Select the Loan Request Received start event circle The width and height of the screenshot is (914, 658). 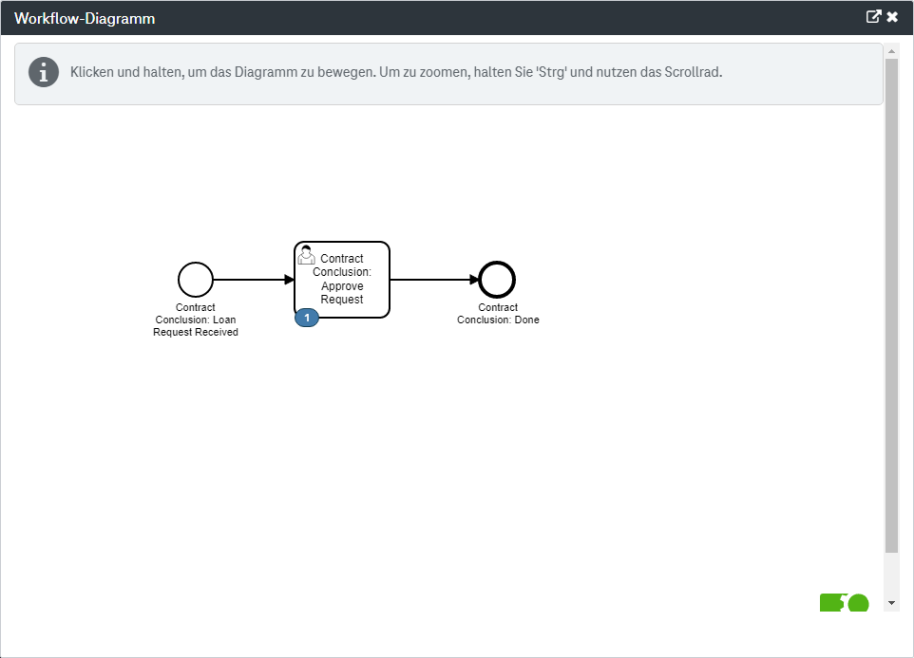[195, 280]
